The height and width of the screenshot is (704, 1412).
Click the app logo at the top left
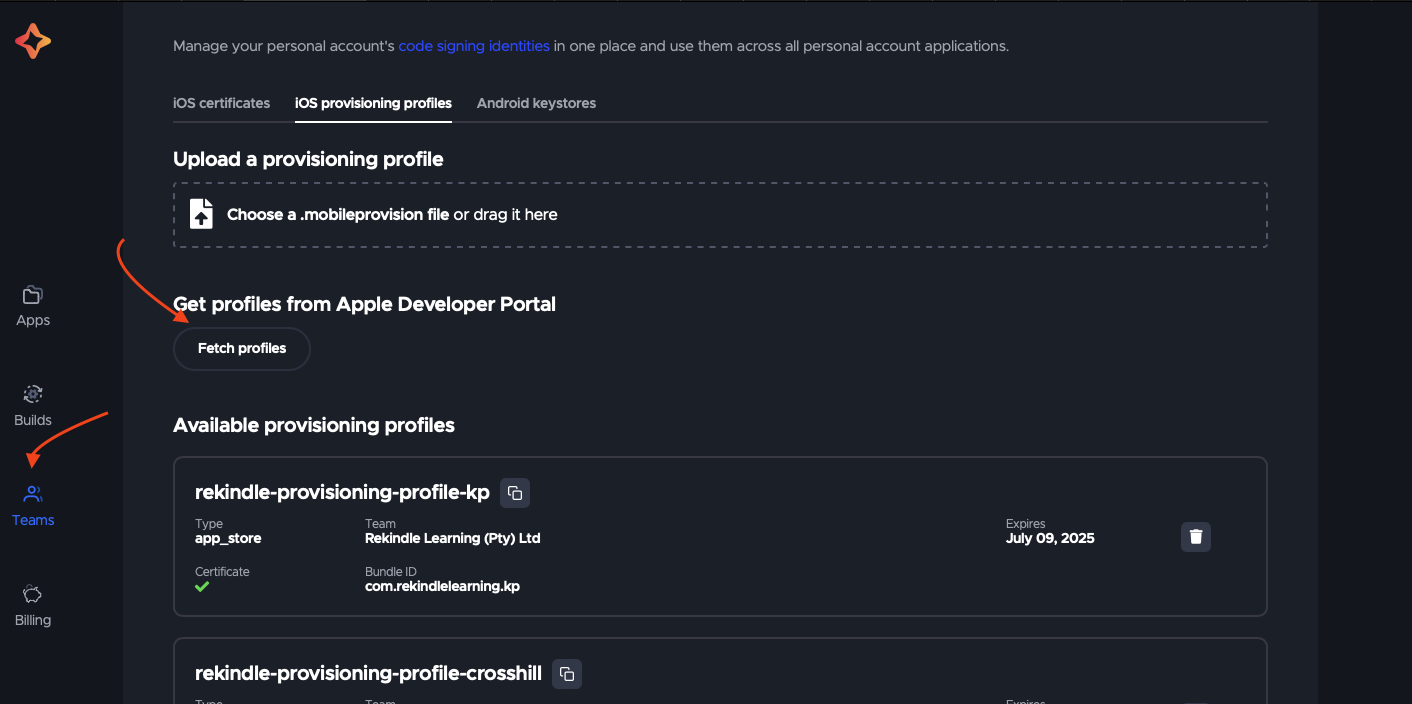pyautogui.click(x=33, y=42)
